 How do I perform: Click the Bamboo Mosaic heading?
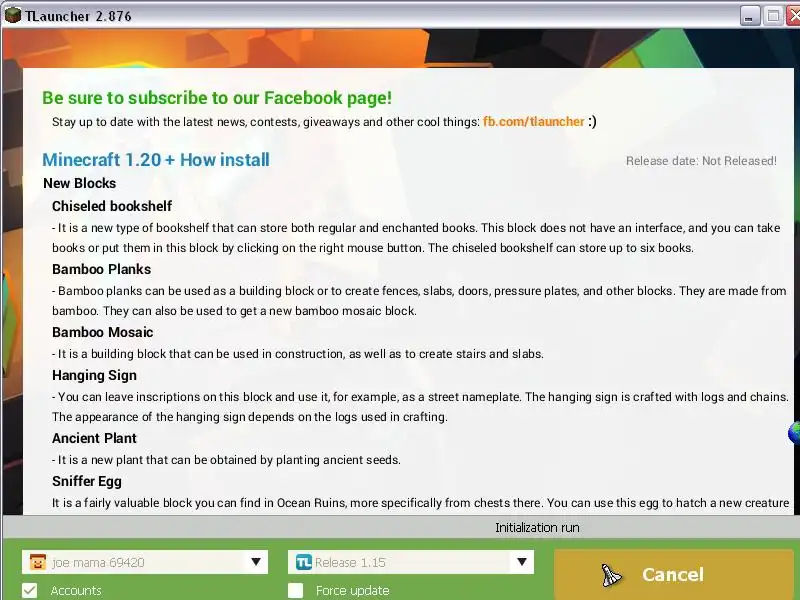tap(103, 332)
